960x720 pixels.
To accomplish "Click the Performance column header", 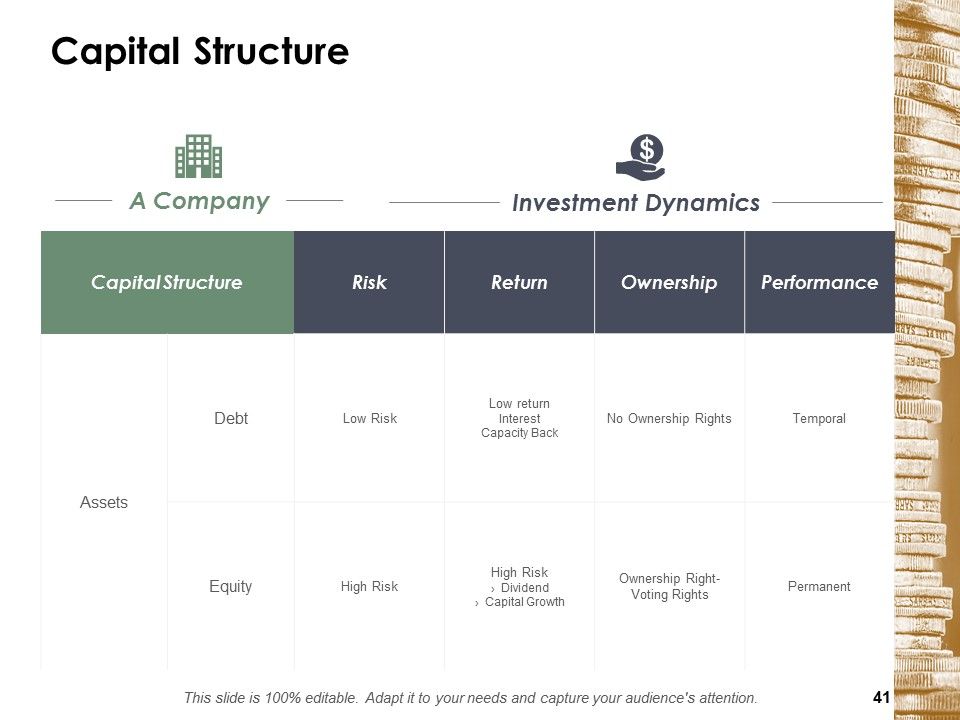I will click(820, 282).
